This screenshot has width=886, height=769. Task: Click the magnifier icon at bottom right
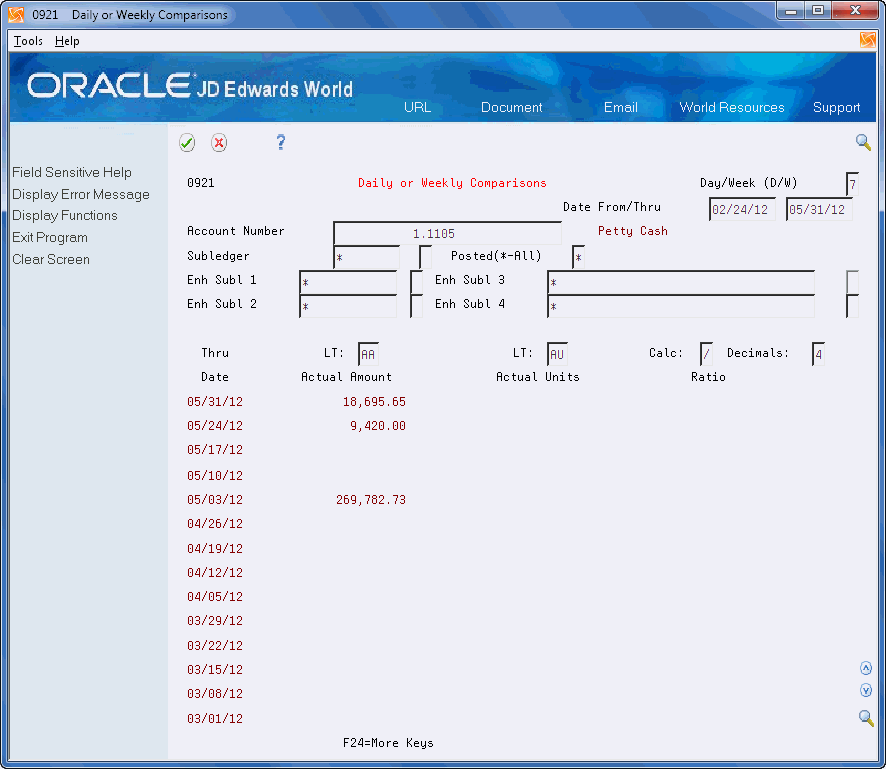tap(866, 718)
